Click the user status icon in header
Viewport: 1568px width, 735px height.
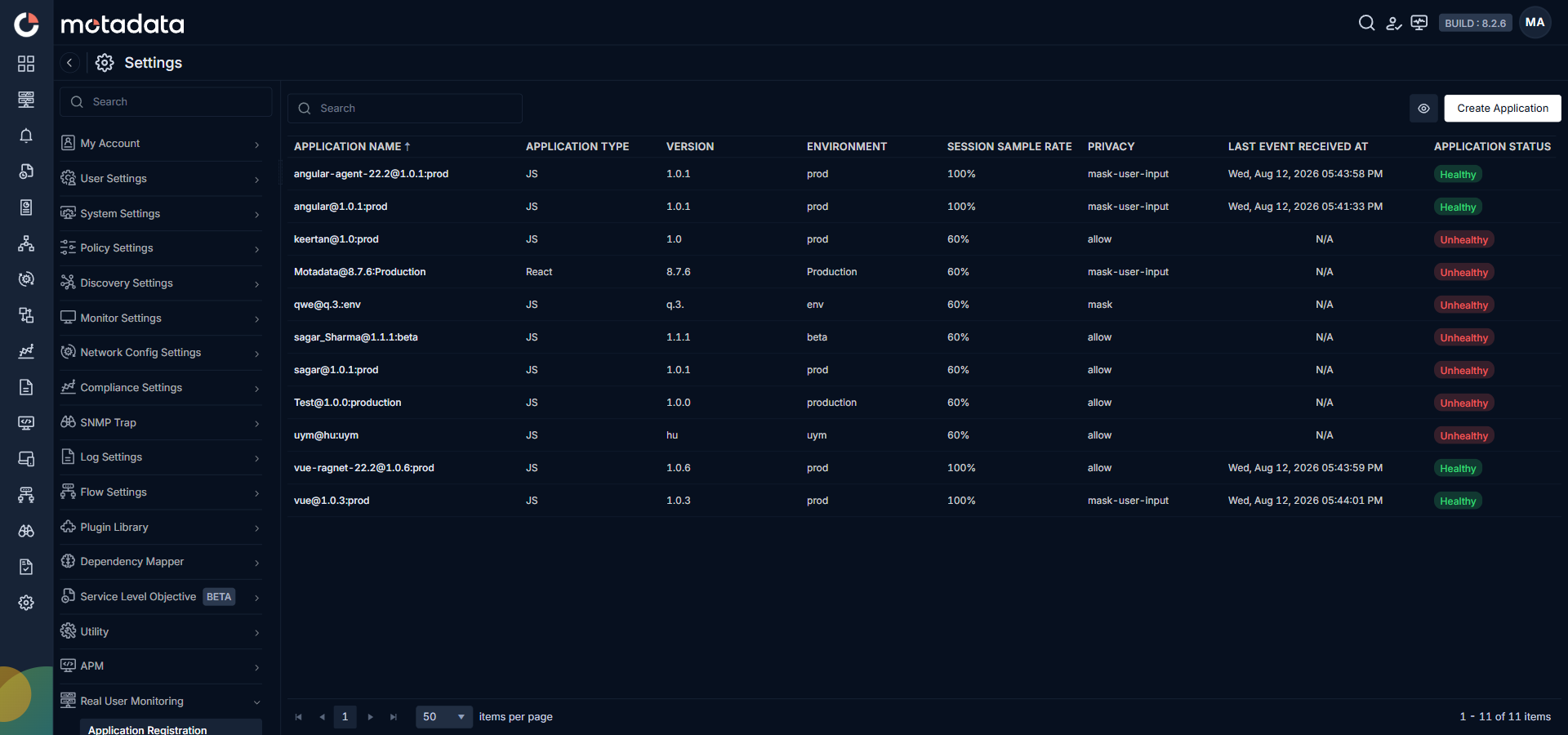click(x=1393, y=23)
